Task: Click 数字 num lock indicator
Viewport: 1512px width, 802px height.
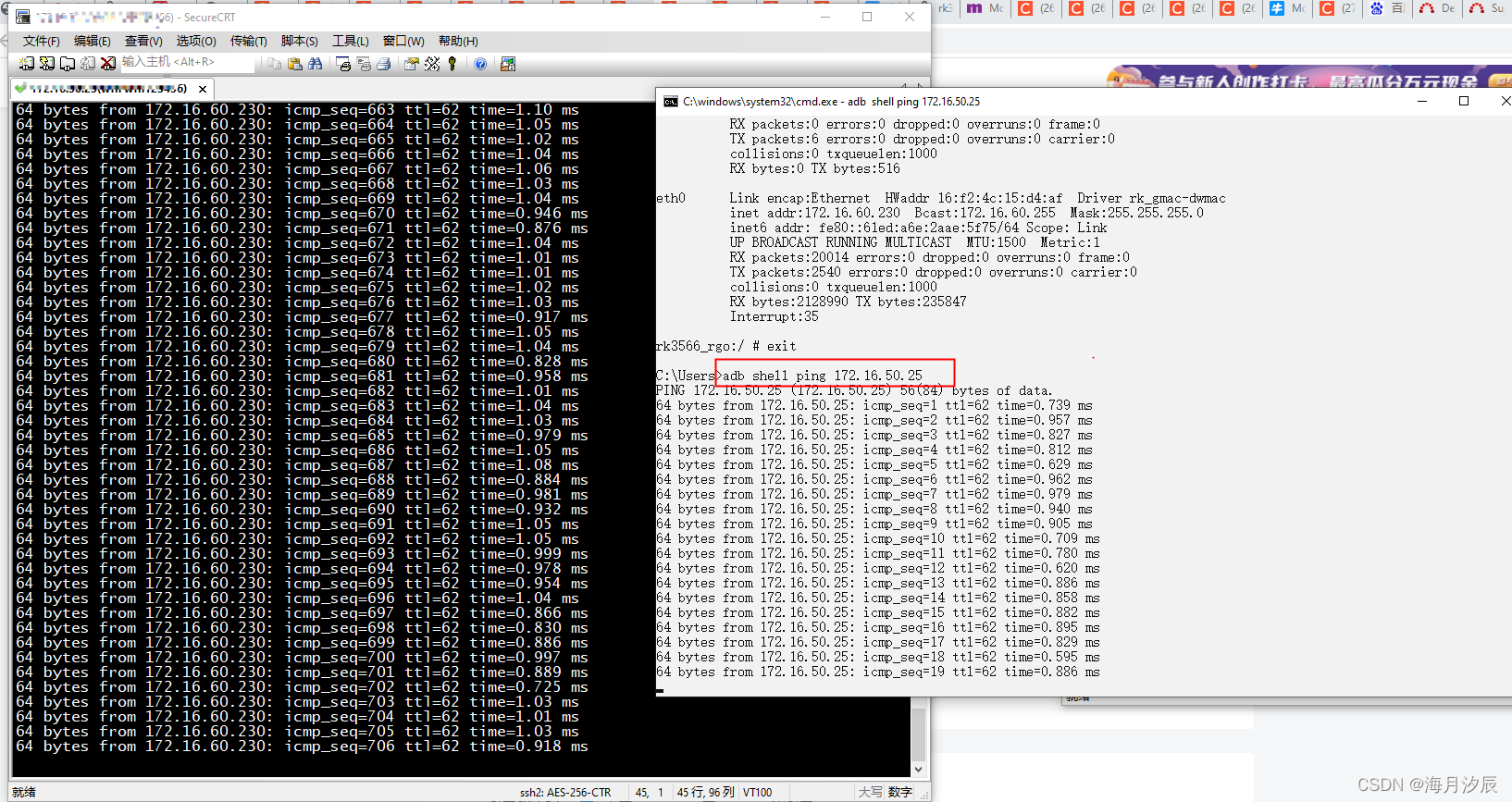Action: [x=900, y=792]
